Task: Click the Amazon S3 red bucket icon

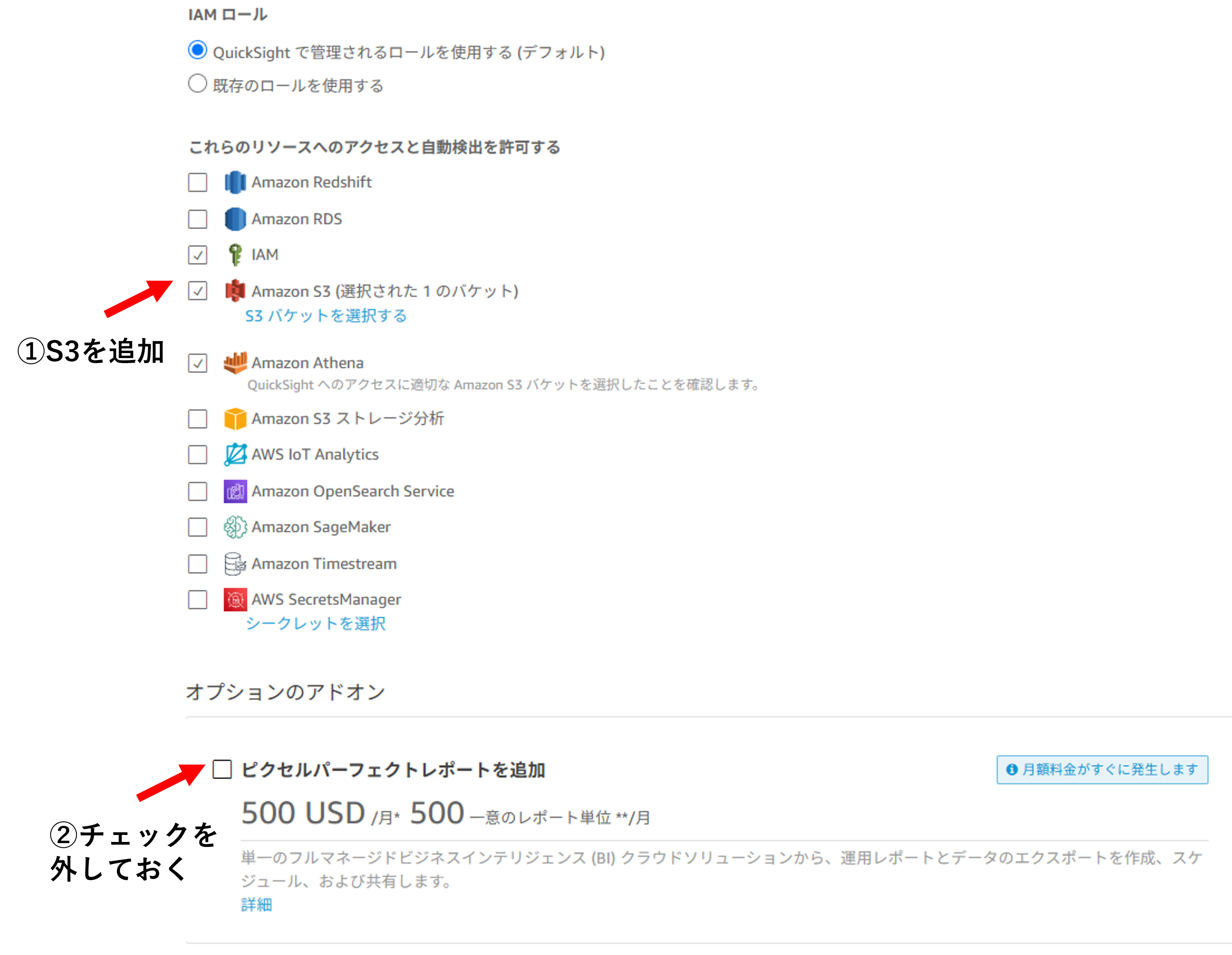Action: click(235, 291)
